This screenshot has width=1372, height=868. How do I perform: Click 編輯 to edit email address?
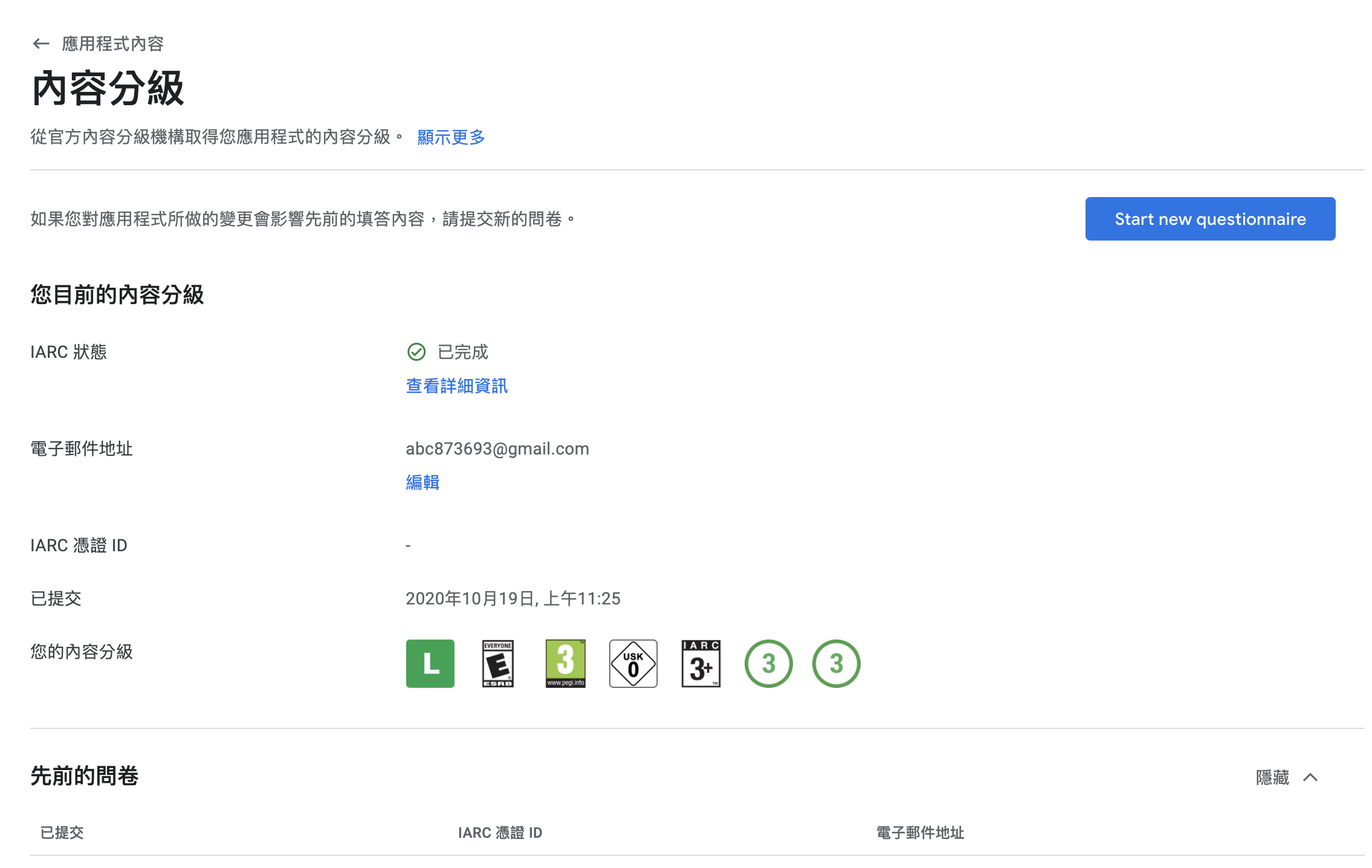click(x=422, y=482)
